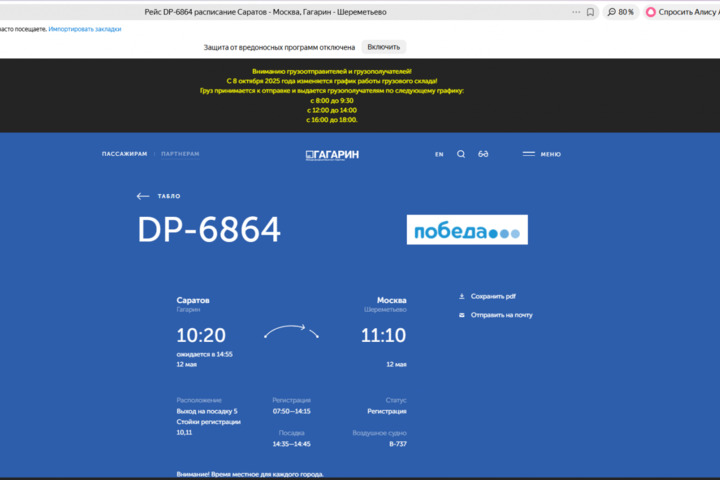Click the Сохранить pdf download icon

click(461, 296)
